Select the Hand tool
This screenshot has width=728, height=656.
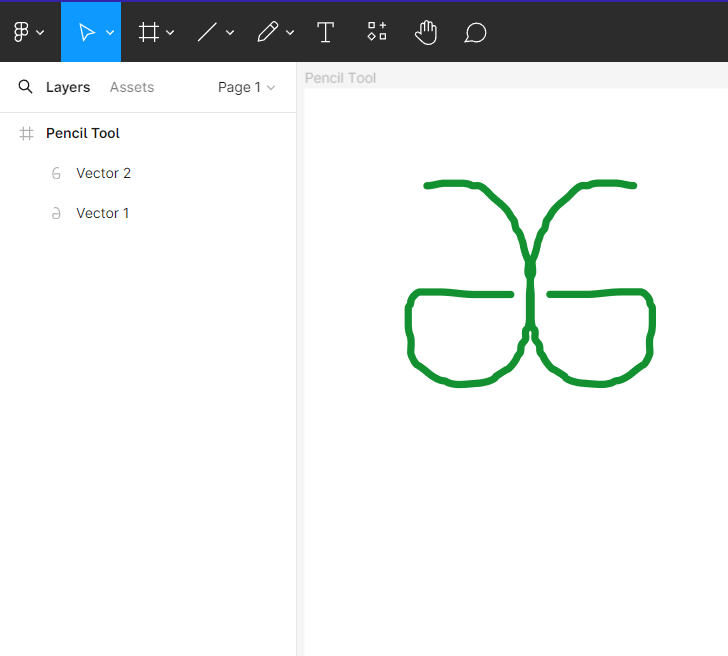[426, 32]
